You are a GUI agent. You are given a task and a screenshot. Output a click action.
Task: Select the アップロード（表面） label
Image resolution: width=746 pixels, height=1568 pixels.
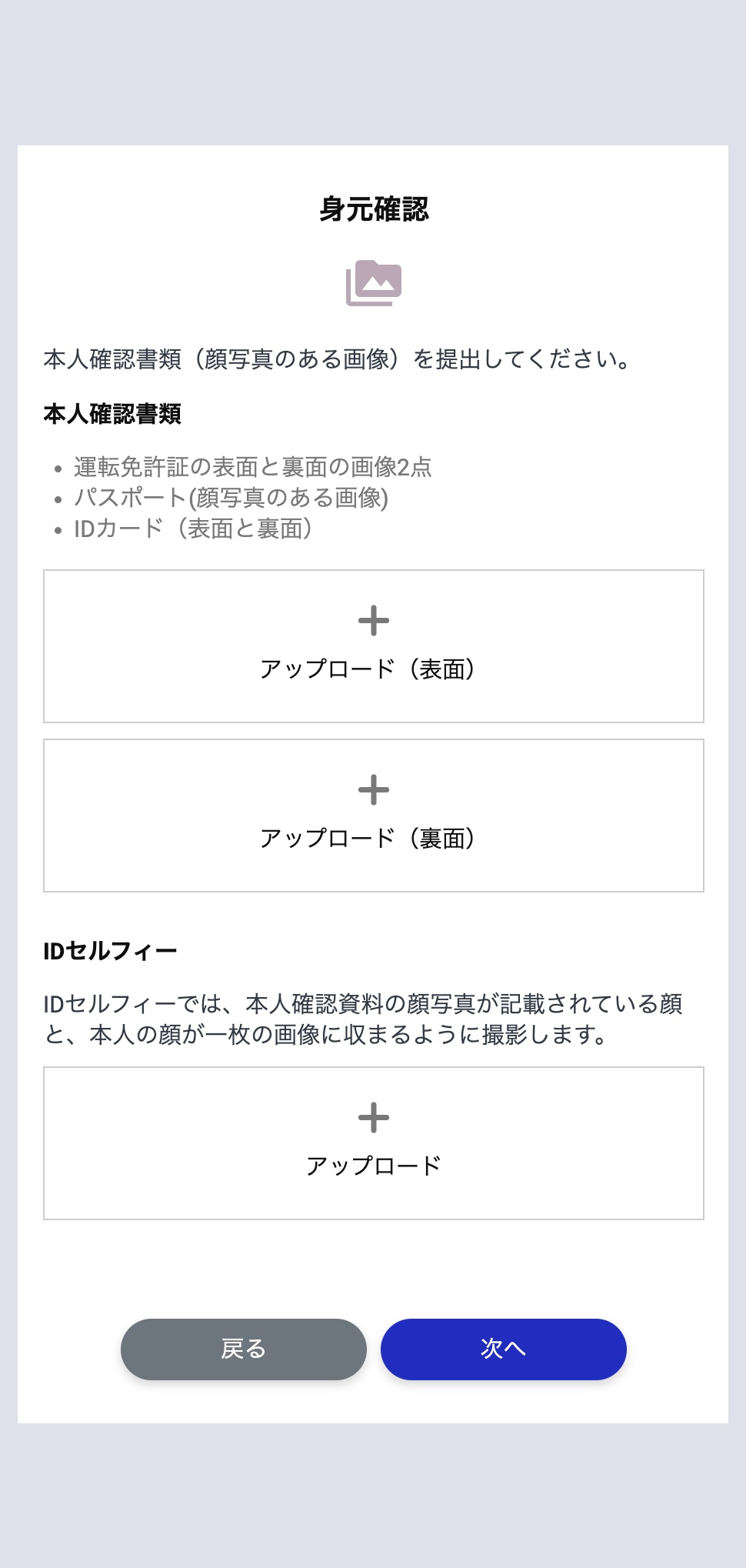pos(368,669)
